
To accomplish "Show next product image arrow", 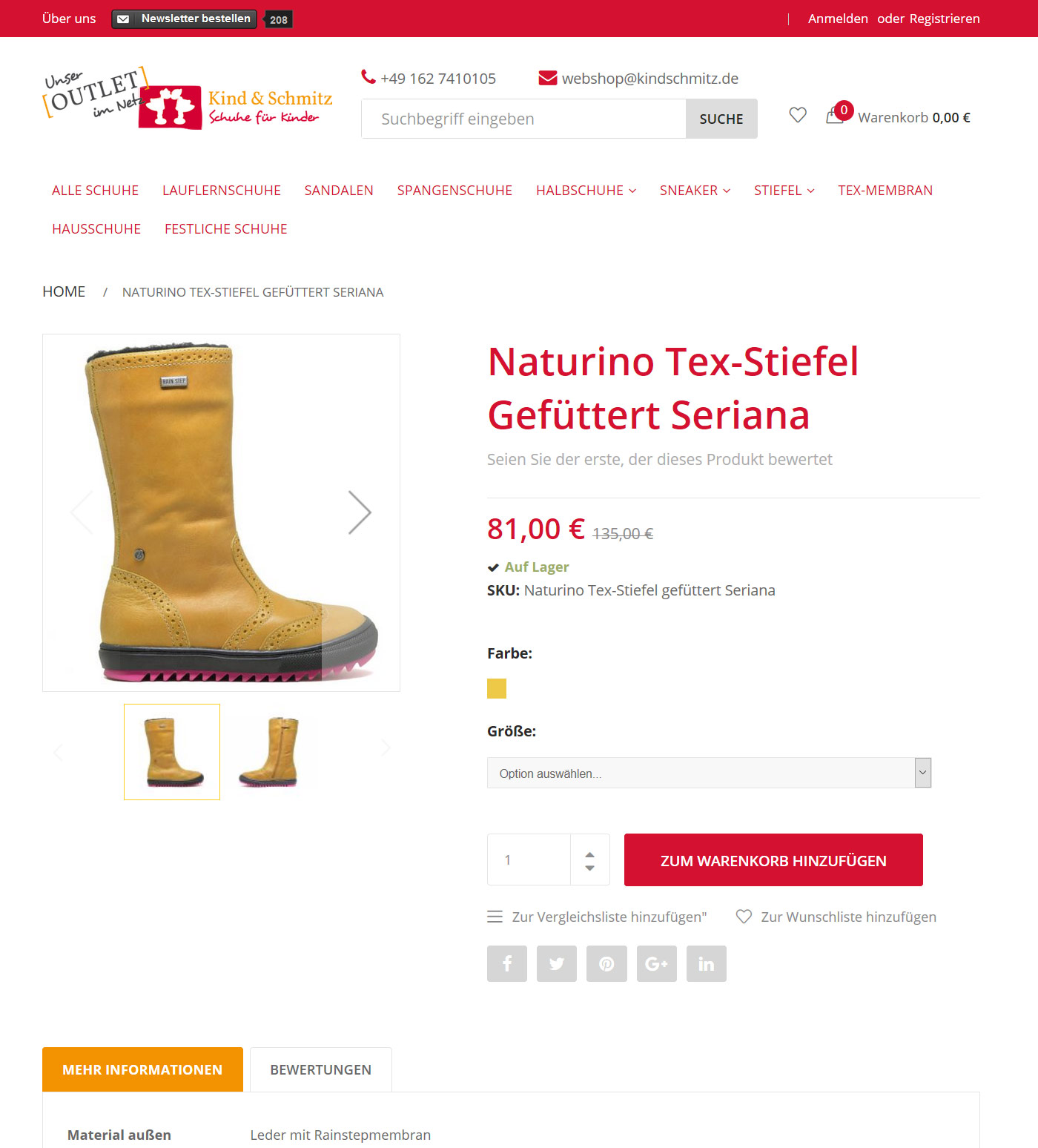I will (360, 512).
